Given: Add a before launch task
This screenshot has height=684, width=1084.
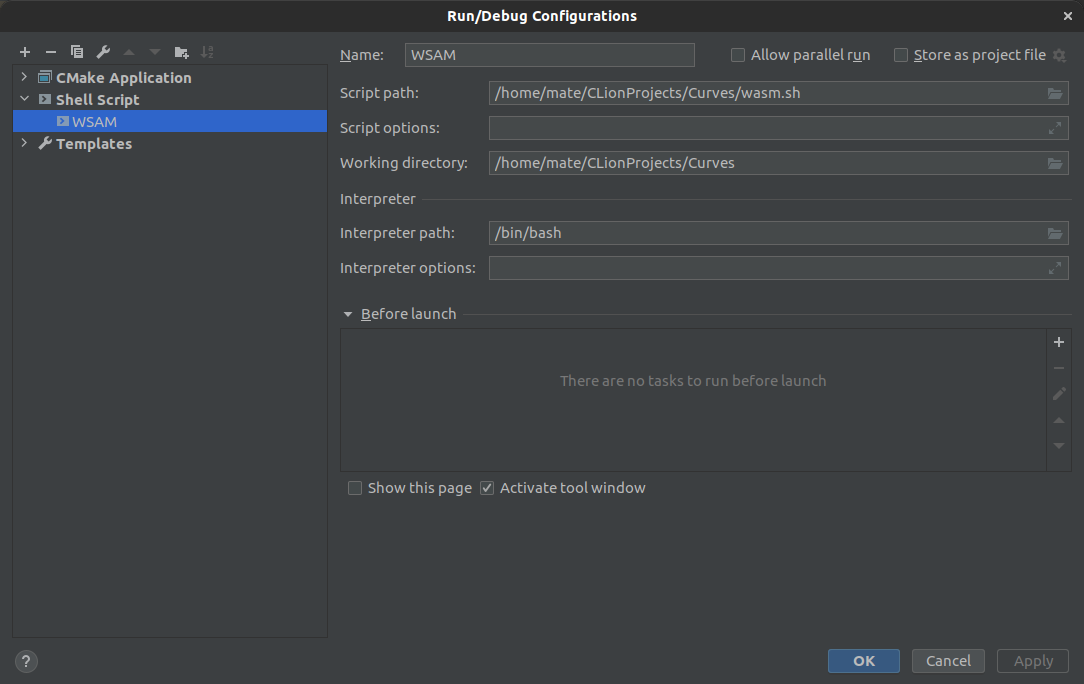Looking at the screenshot, I should pos(1059,342).
